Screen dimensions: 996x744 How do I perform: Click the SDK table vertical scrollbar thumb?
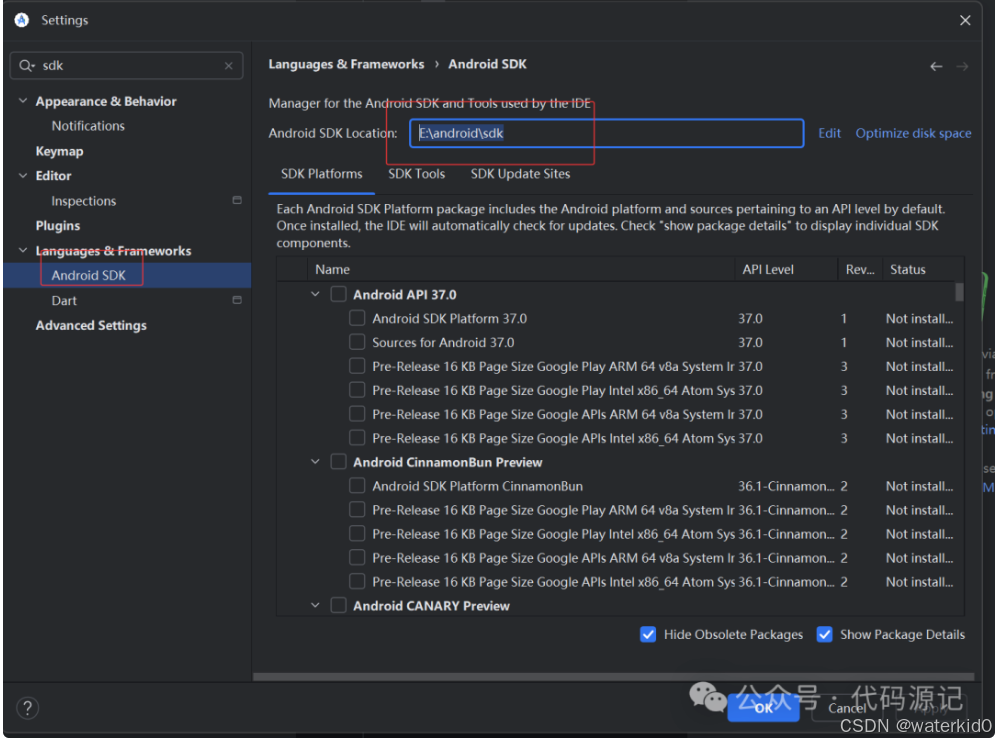point(959,292)
